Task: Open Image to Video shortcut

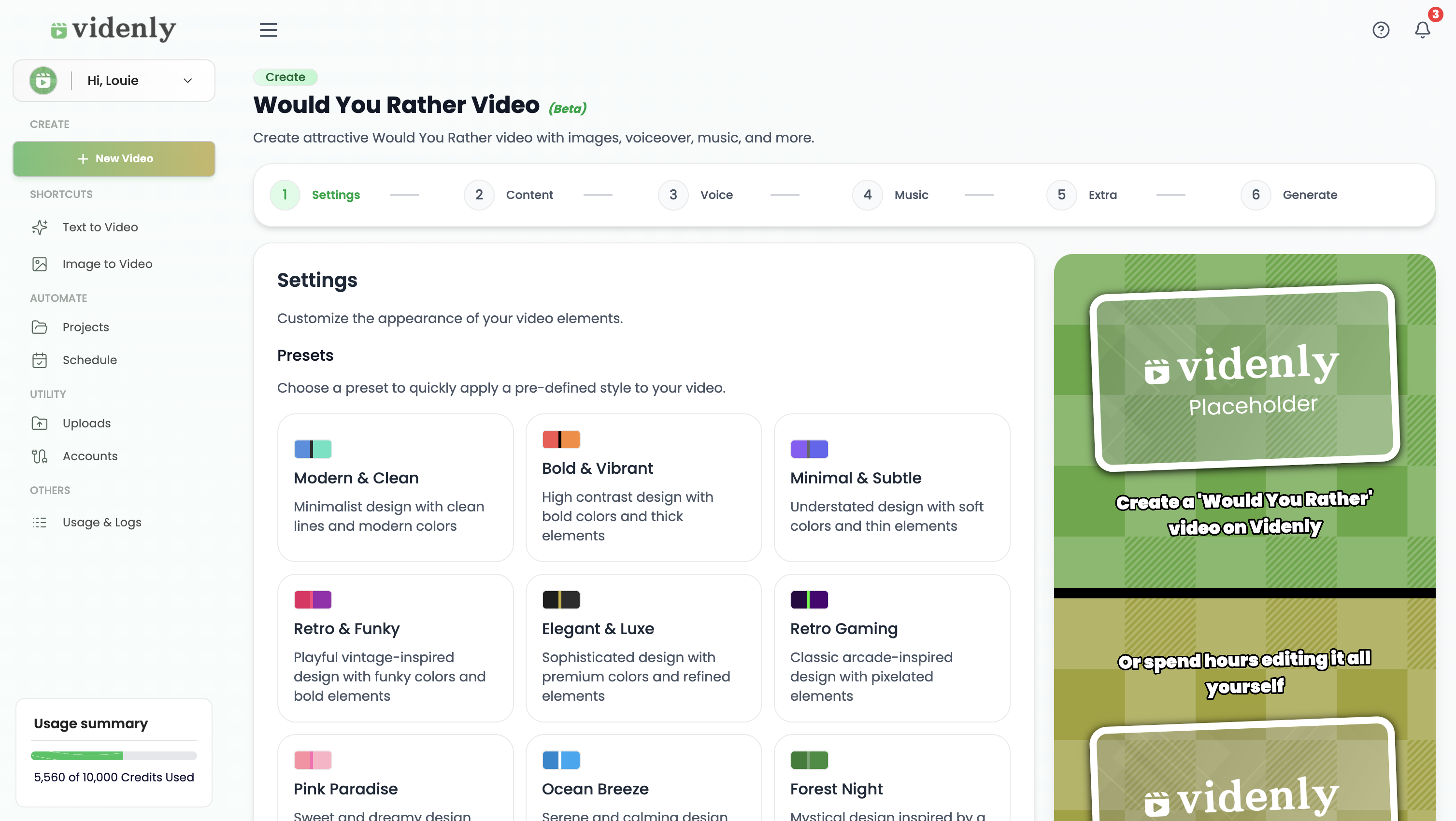Action: click(x=107, y=264)
